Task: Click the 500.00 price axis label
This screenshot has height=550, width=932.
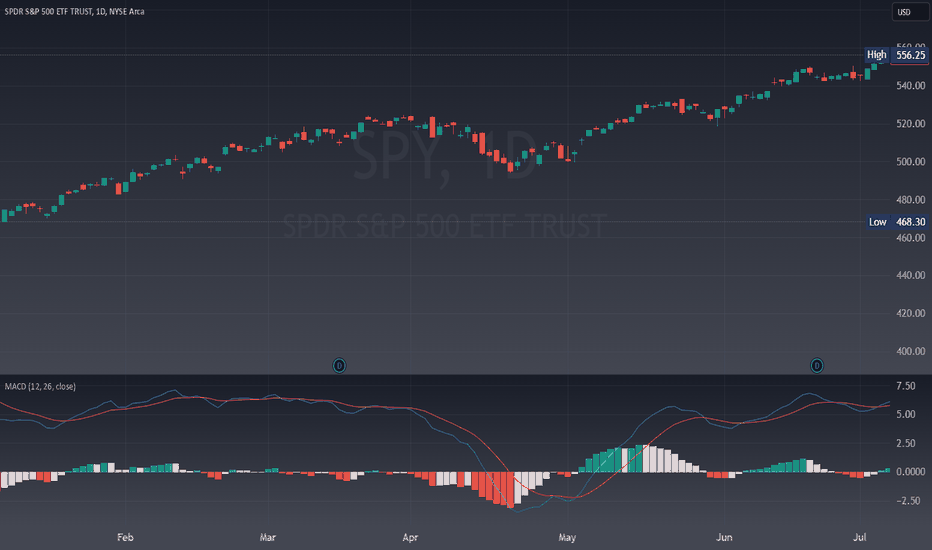Action: pos(911,162)
